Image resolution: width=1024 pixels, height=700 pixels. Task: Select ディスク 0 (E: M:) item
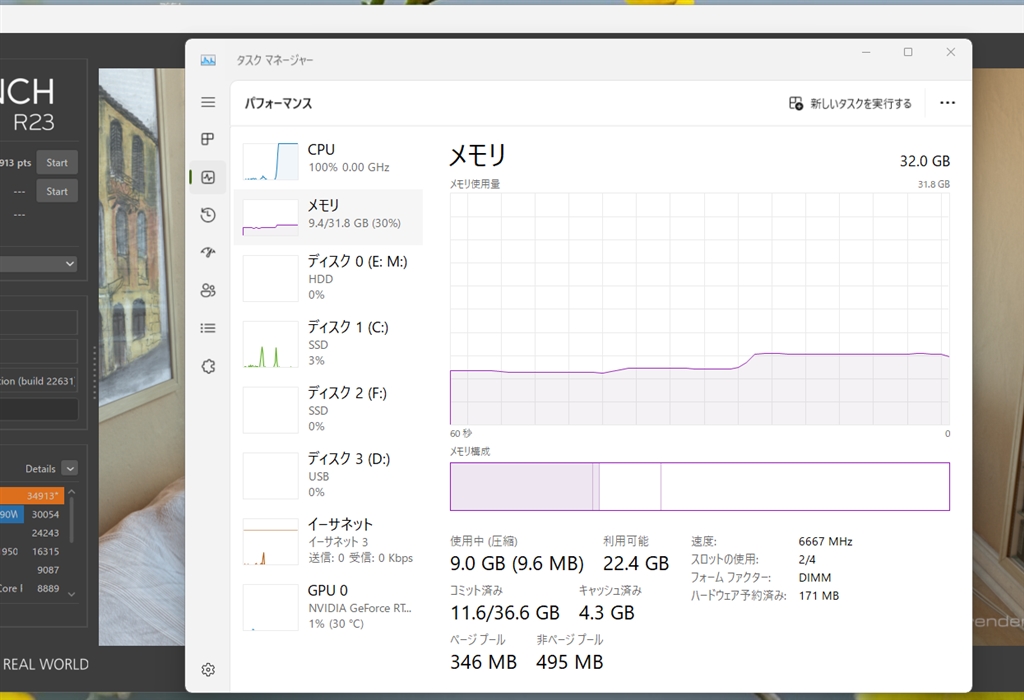click(328, 278)
